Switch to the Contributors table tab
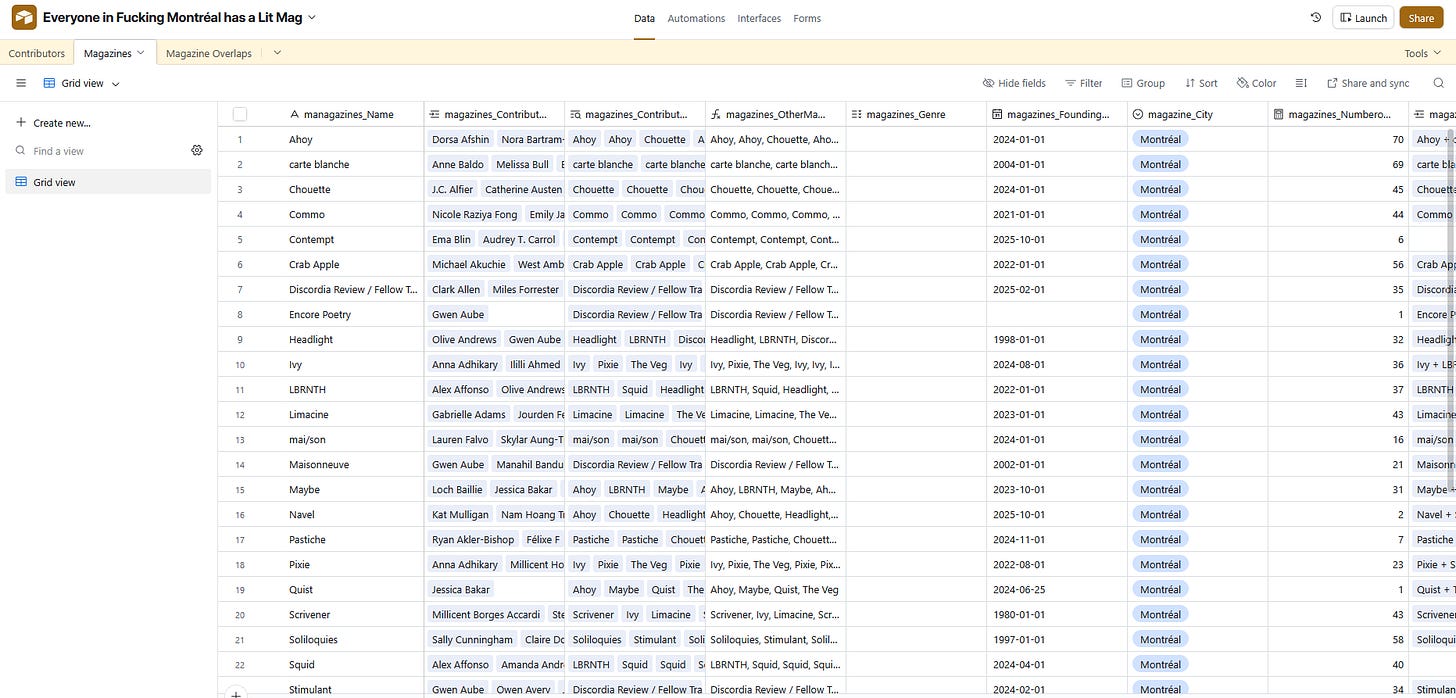 [37, 53]
